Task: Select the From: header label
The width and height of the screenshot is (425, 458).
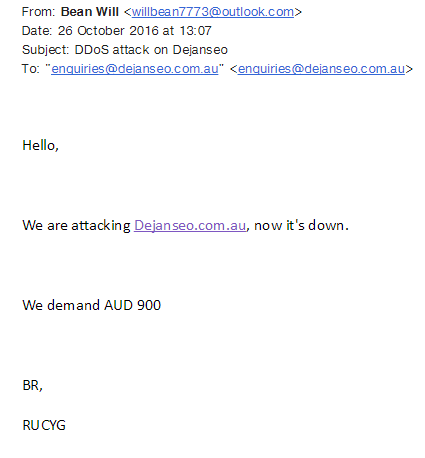Action: tap(38, 12)
